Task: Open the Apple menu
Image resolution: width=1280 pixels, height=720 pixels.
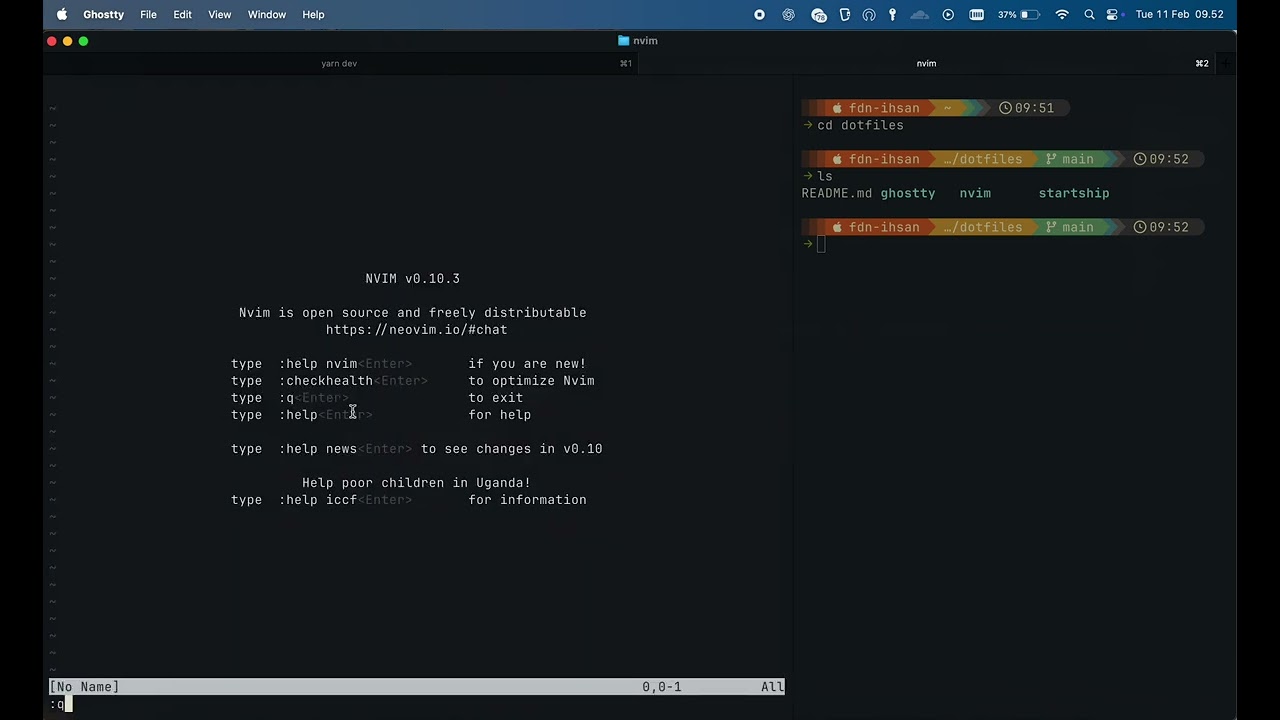Action: point(62,14)
